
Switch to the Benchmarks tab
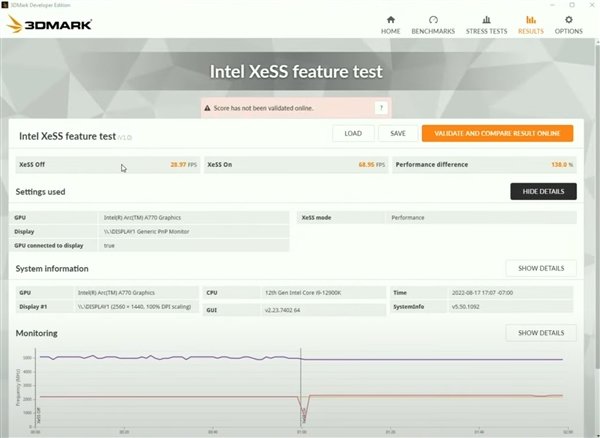click(433, 25)
